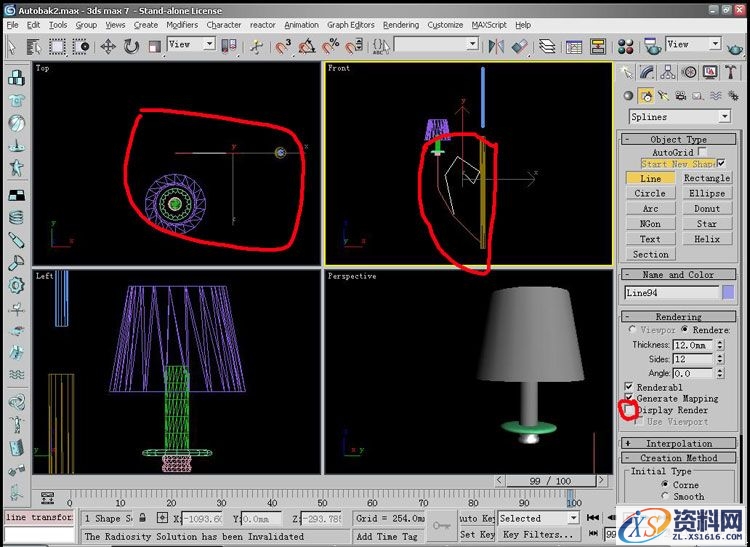Uncheck the Start New Shape checkbox
This screenshot has height=547, width=750.
point(721,164)
